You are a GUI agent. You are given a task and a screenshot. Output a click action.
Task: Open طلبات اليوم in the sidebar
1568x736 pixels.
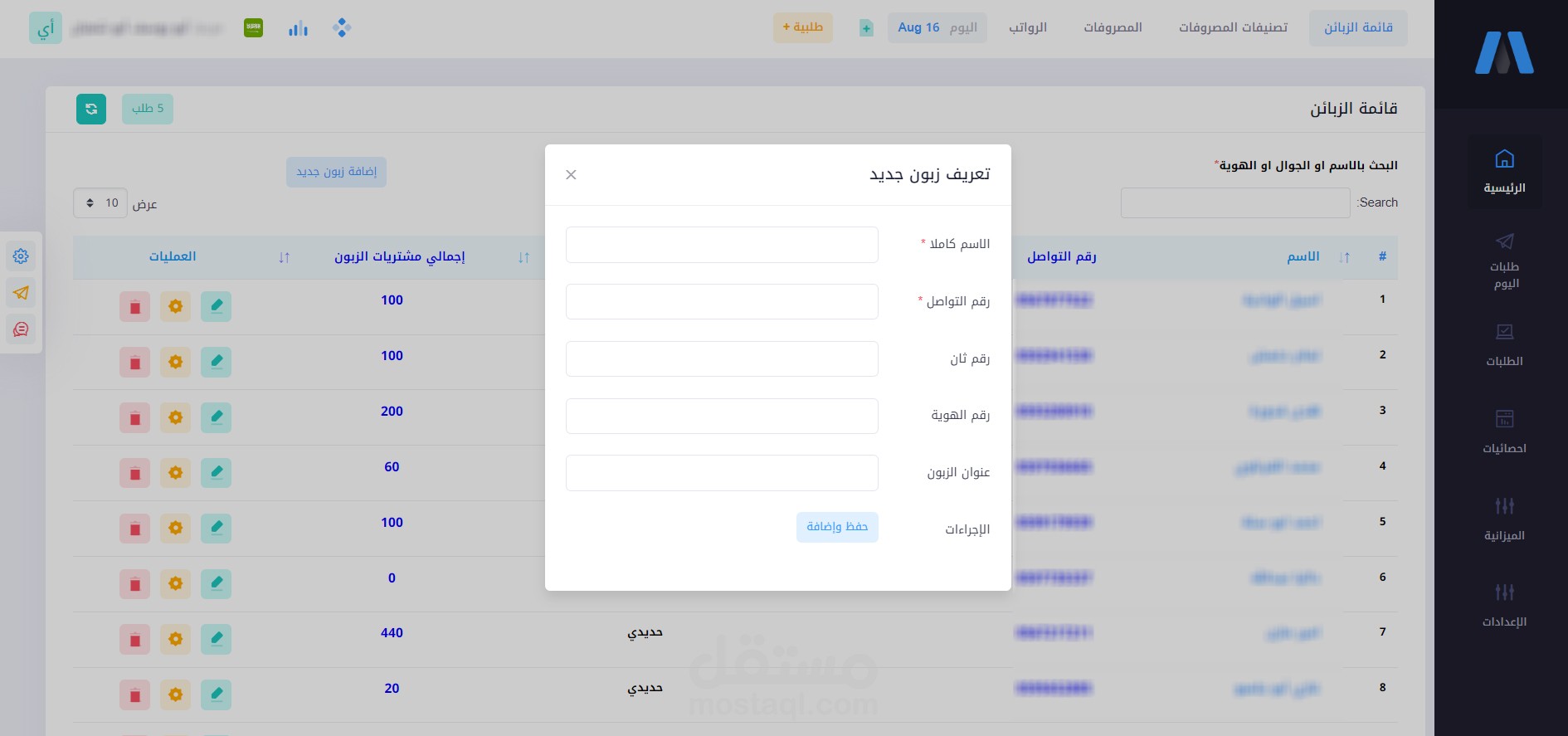(x=1505, y=261)
